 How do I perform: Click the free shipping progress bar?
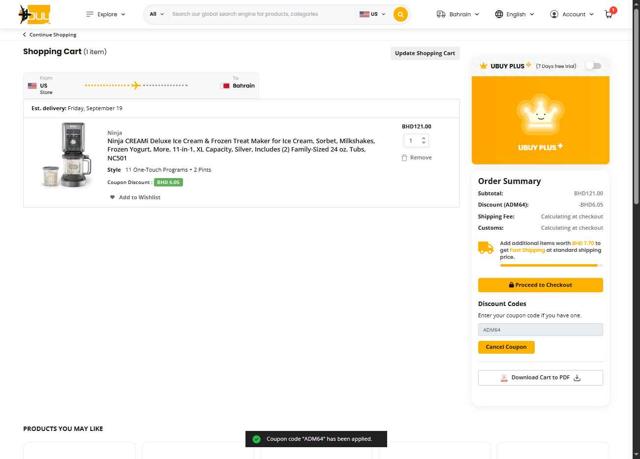coord(551,265)
